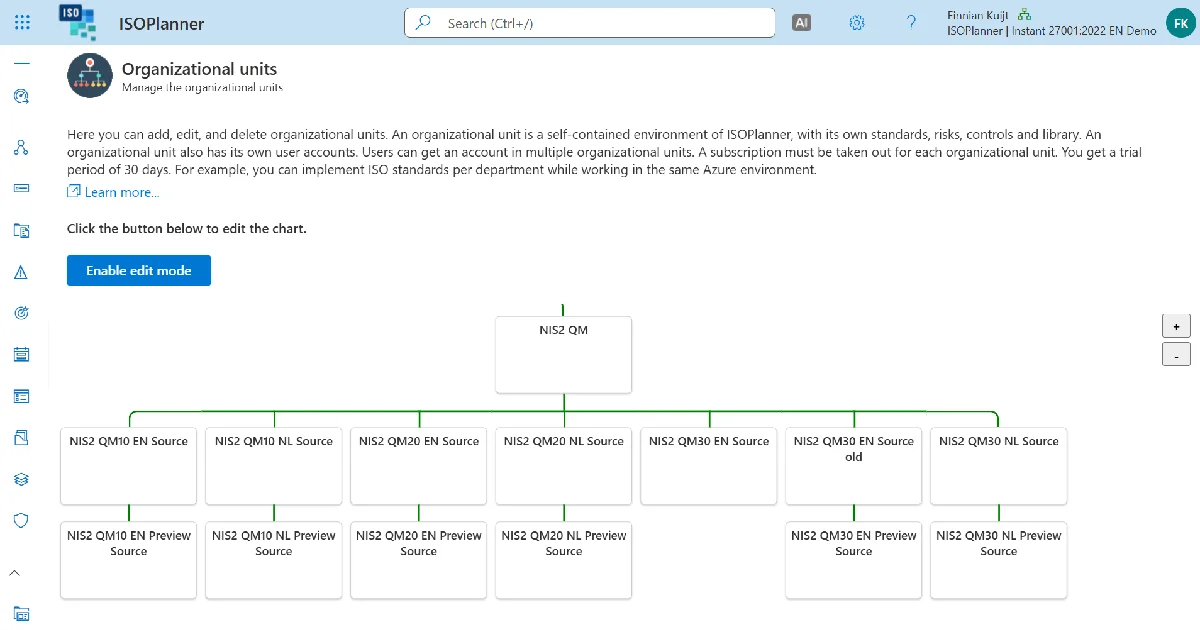Click the Organizational units header icon
The width and height of the screenshot is (1200, 630).
click(x=89, y=76)
